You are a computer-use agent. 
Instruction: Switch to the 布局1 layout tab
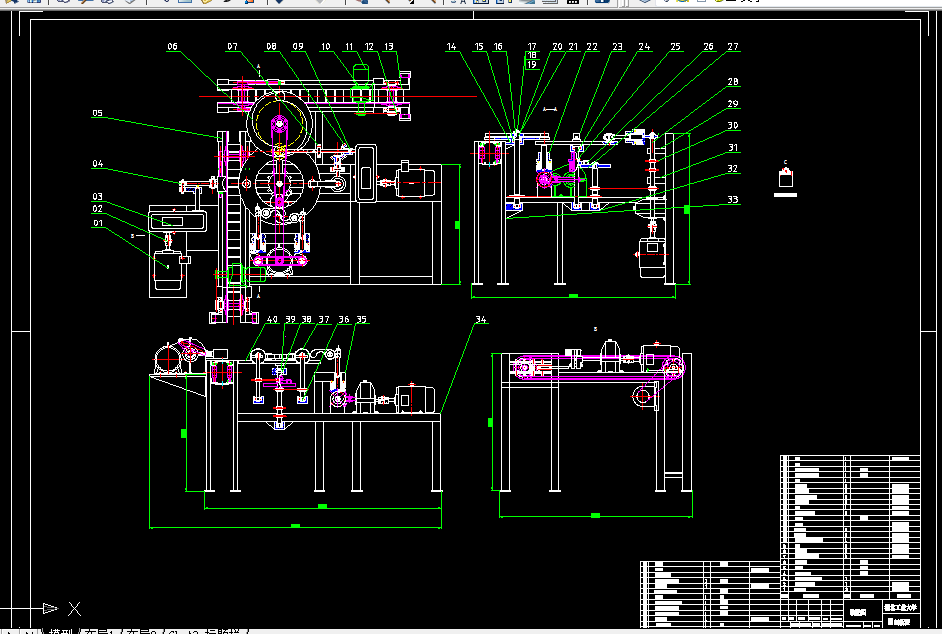pos(100,631)
